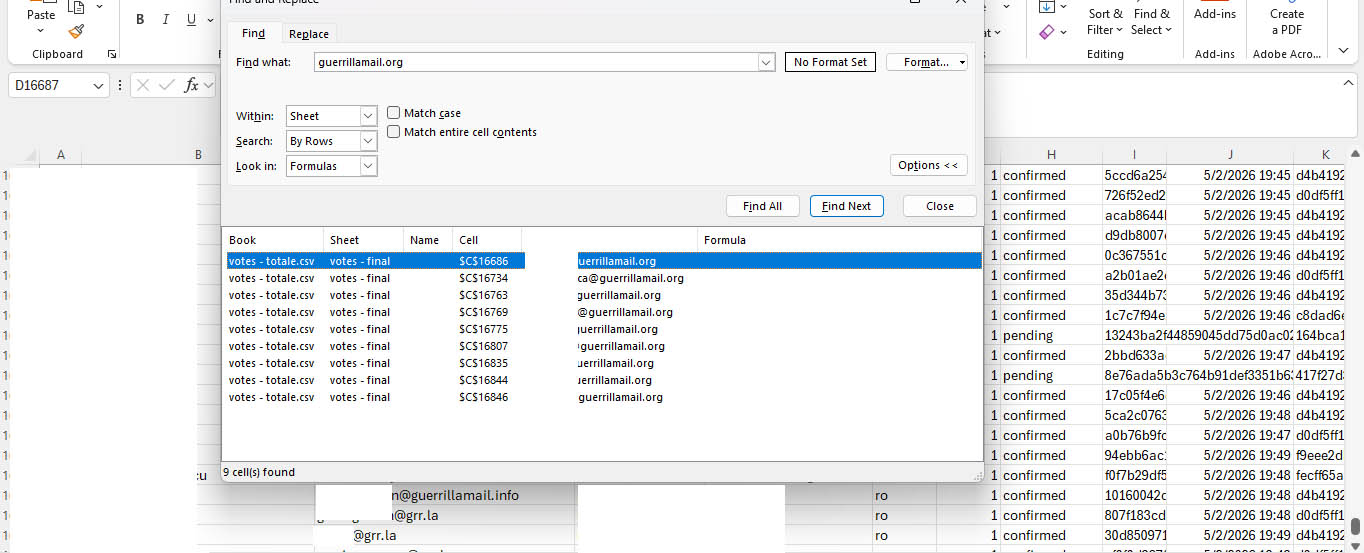Click the Bold formatting icon
The height and width of the screenshot is (553, 1364).
coord(140,20)
